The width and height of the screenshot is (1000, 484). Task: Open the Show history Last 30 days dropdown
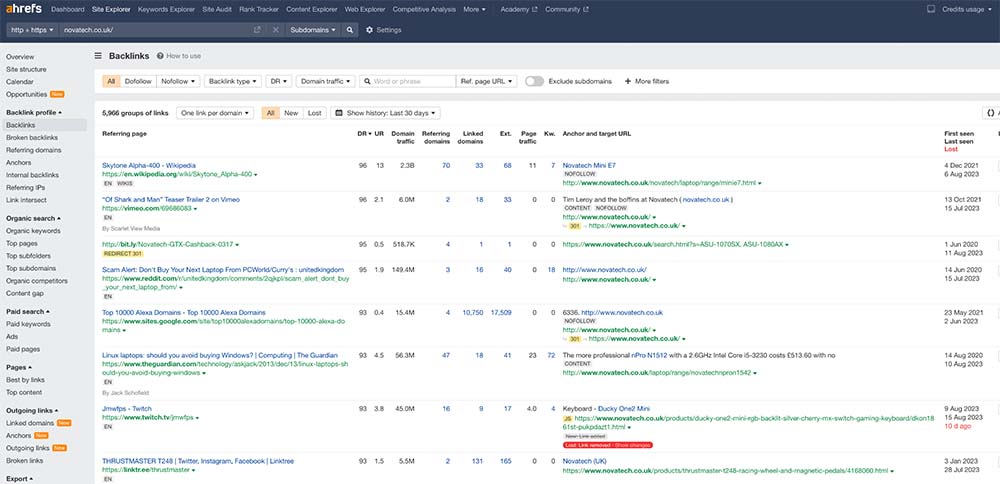point(386,113)
